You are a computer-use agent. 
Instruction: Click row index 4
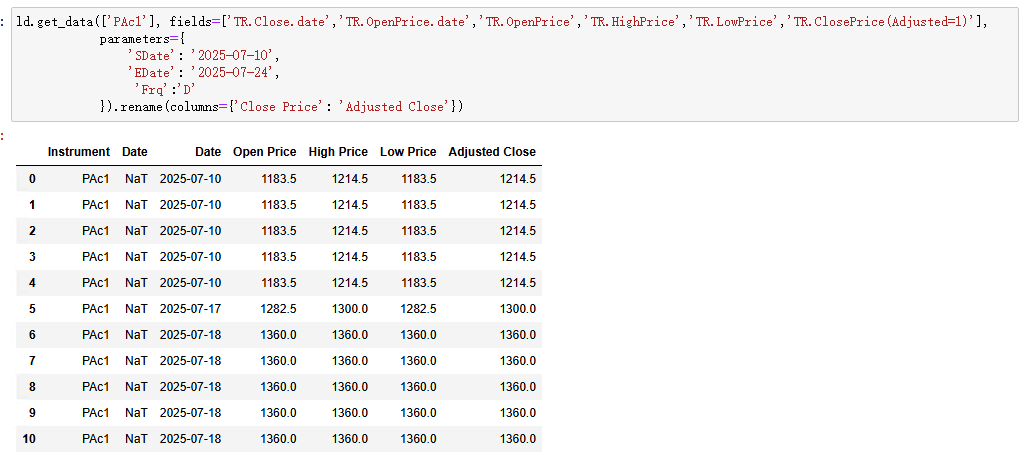tap(32, 283)
